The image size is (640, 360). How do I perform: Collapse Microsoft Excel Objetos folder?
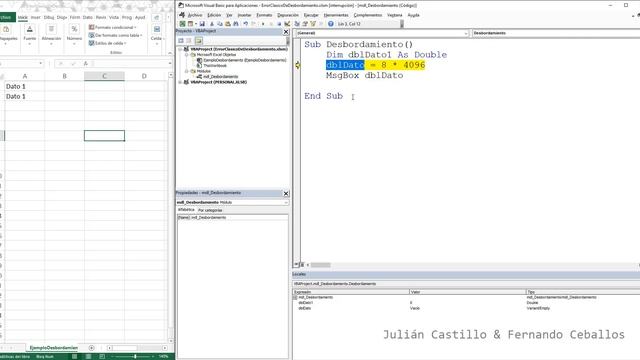coord(187,55)
